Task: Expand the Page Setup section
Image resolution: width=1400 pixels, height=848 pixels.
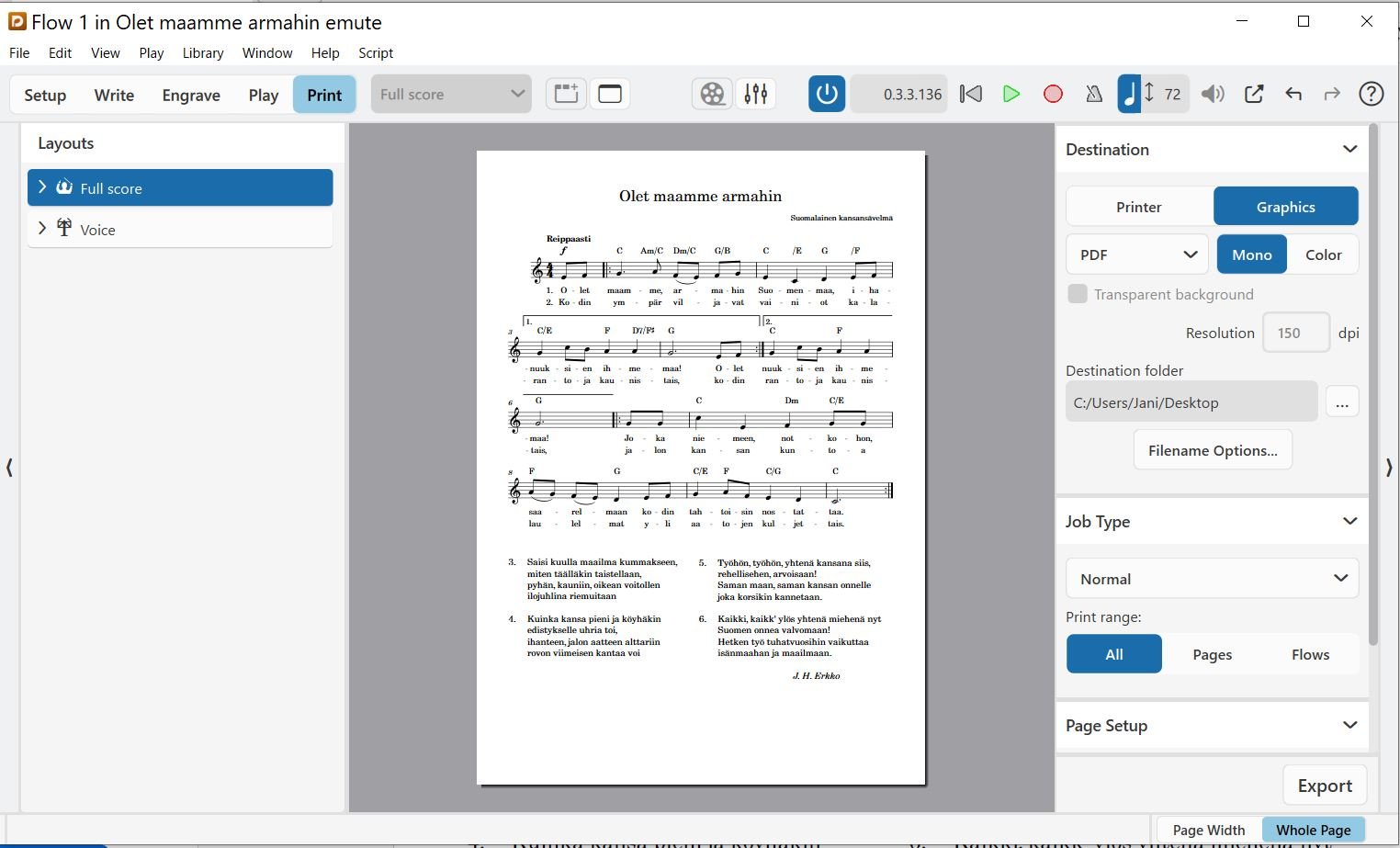Action: pos(1349,725)
